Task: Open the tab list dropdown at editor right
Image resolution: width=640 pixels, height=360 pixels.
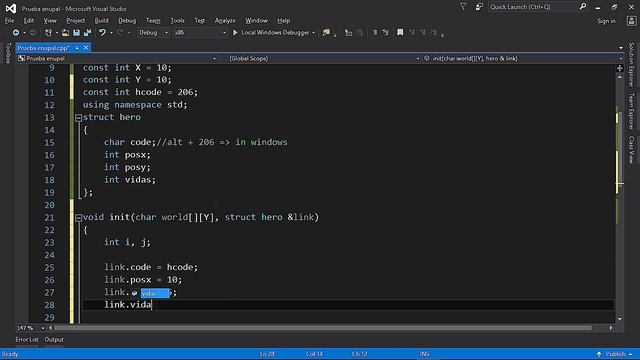Action: 621,48
